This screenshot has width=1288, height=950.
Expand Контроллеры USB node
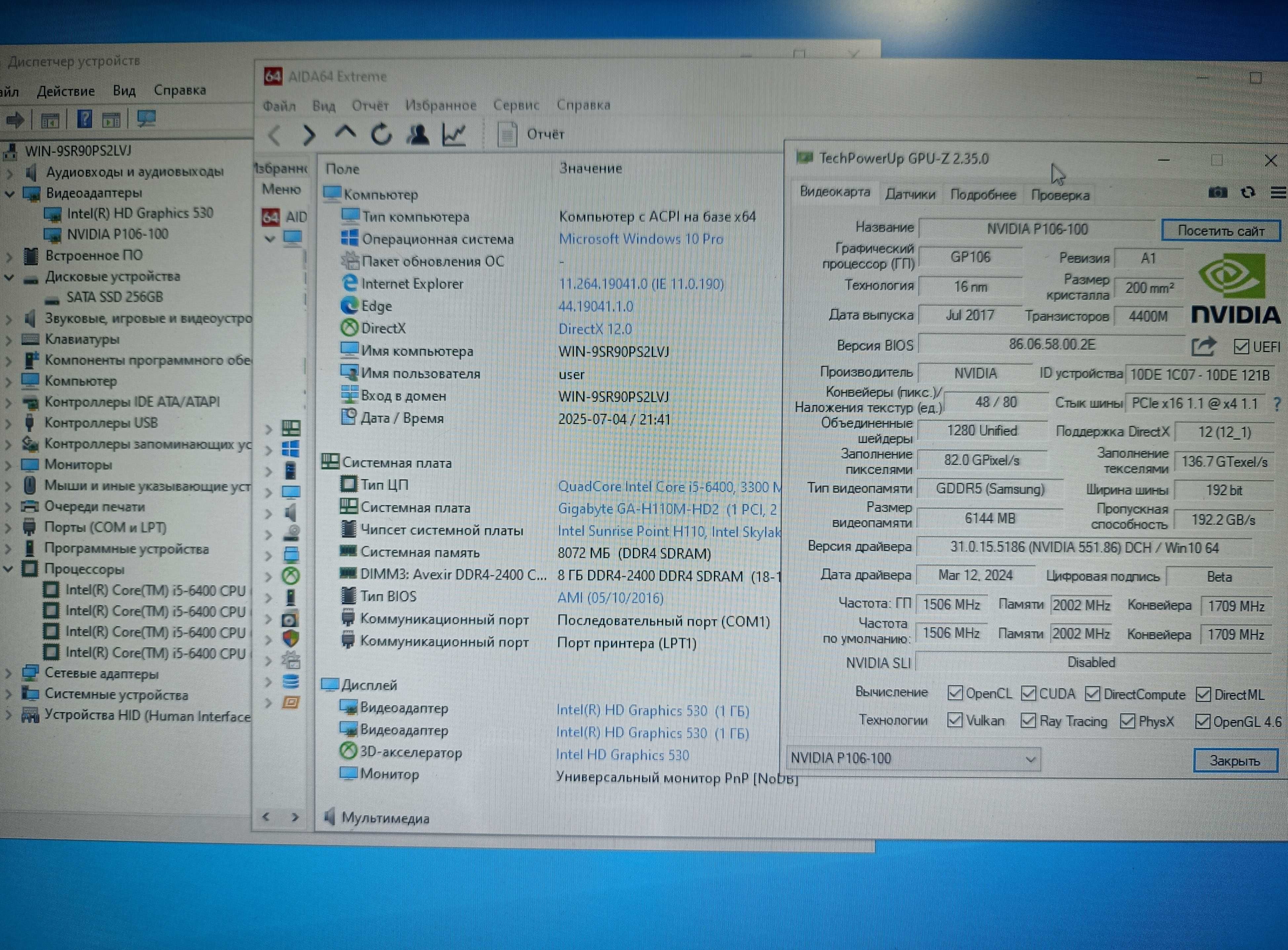pyautogui.click(x=8, y=423)
